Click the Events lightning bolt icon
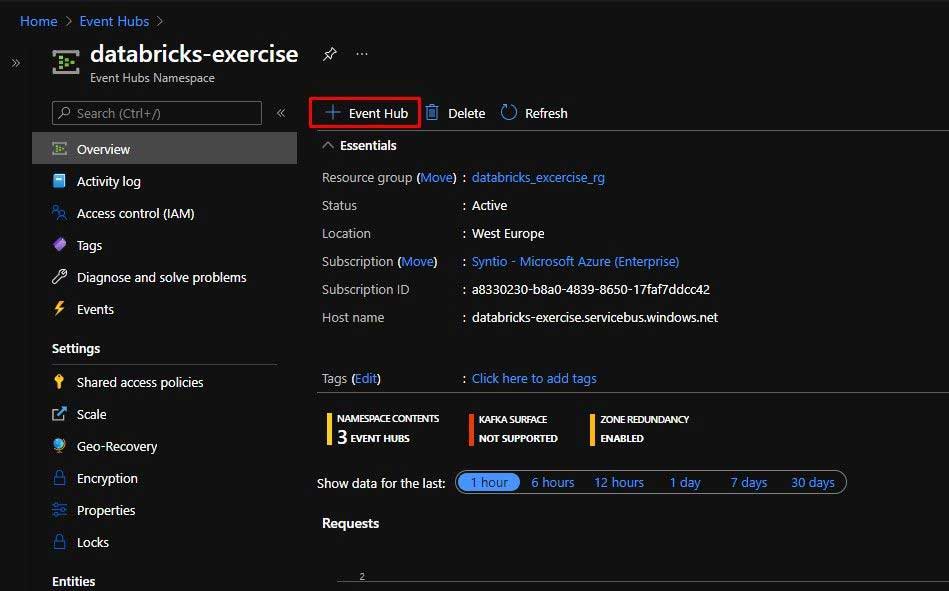Viewport: 949px width, 591px height. point(59,308)
